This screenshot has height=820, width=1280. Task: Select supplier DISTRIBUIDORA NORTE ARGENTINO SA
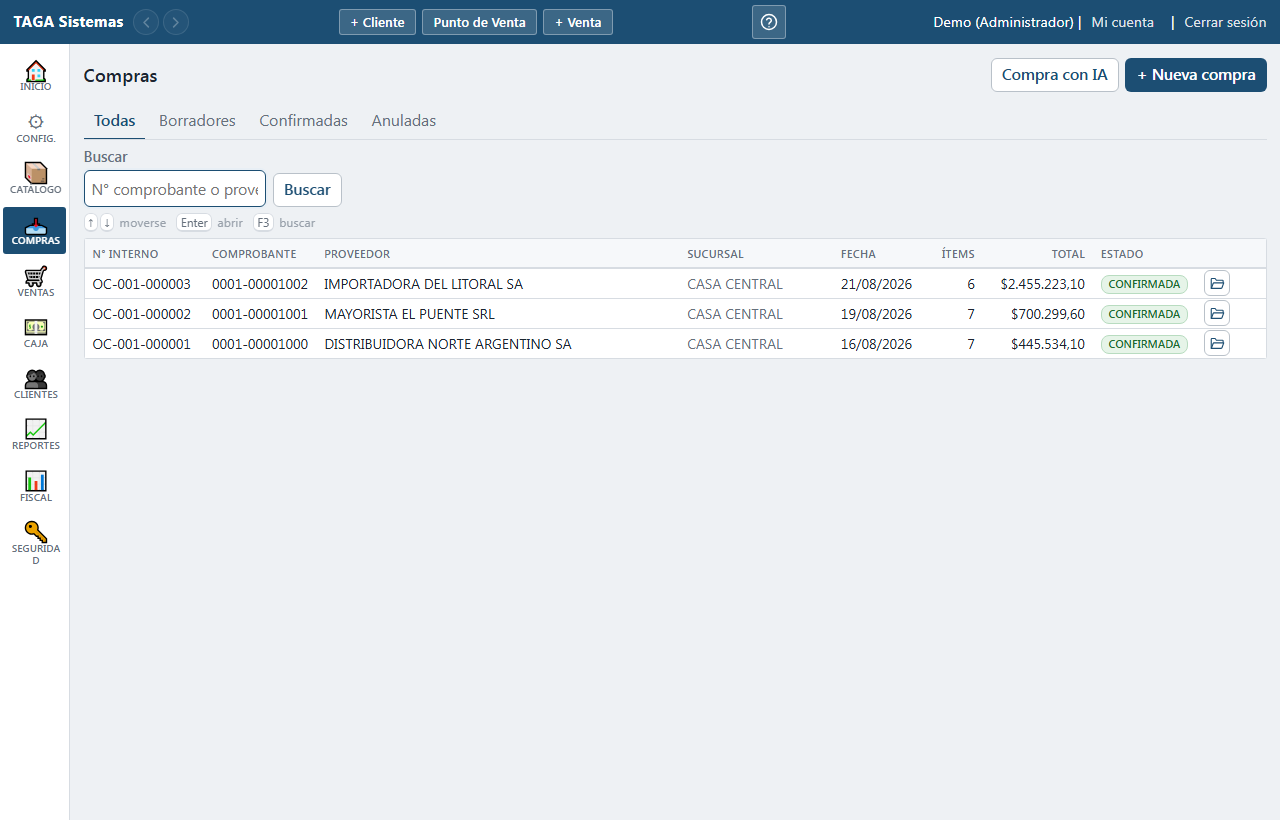448,344
